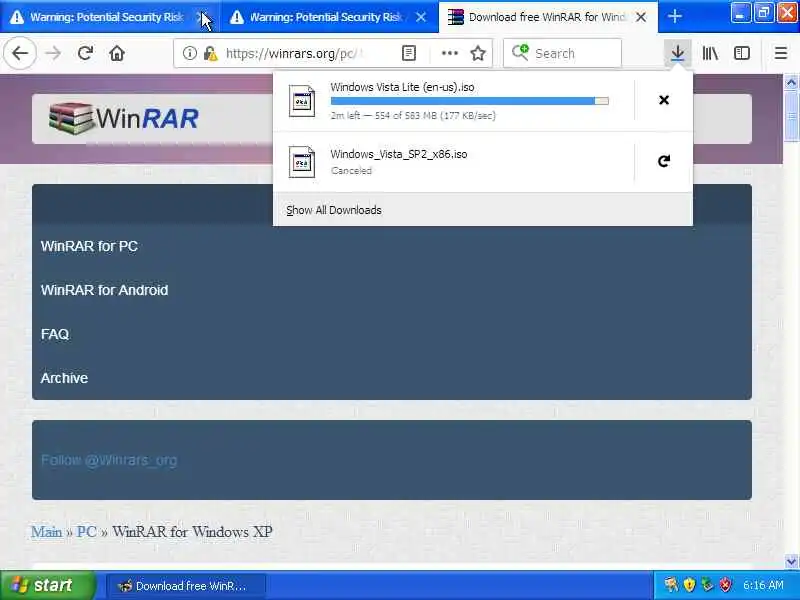The height and width of the screenshot is (600, 800).
Task: Close the first Warning security risk tab
Action: pos(203,17)
